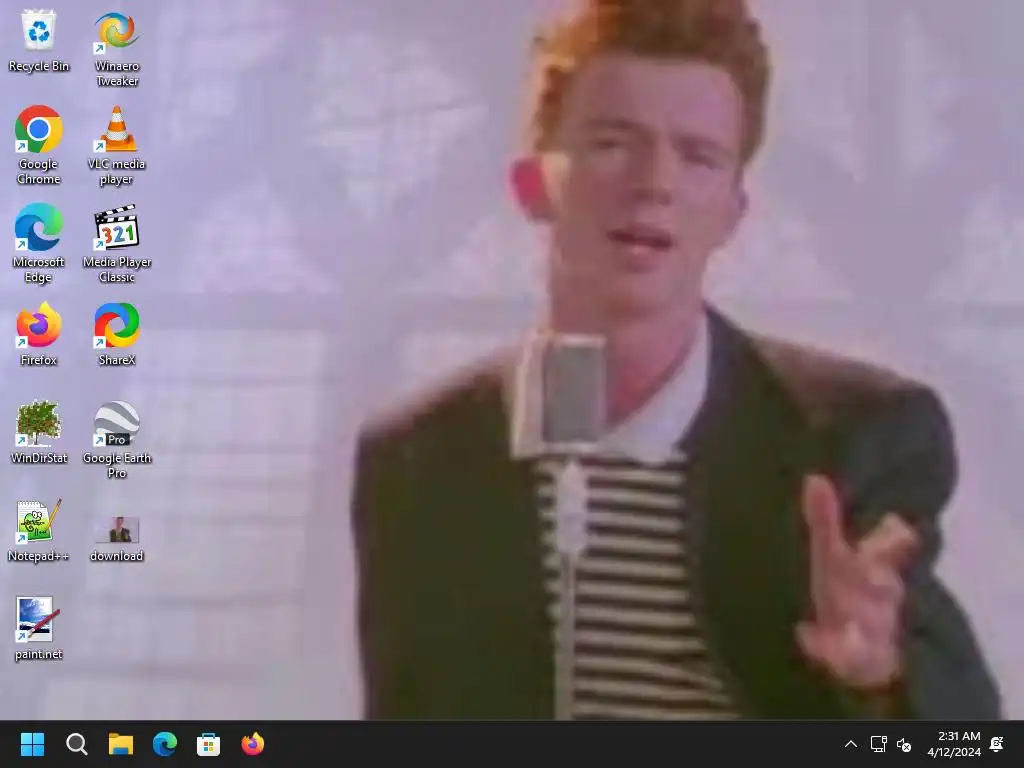Image resolution: width=1024 pixels, height=768 pixels.
Task: Select the WinDirStat desktop shortcut
Action: click(x=39, y=432)
